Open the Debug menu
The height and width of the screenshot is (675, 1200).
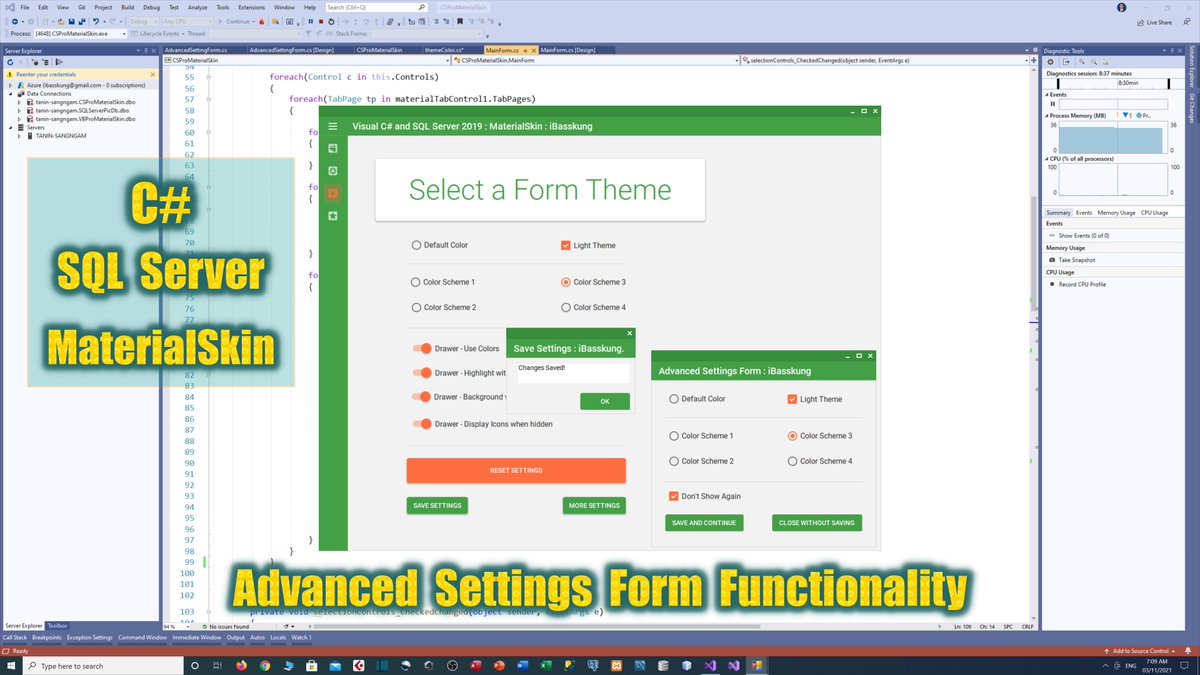tap(151, 7)
